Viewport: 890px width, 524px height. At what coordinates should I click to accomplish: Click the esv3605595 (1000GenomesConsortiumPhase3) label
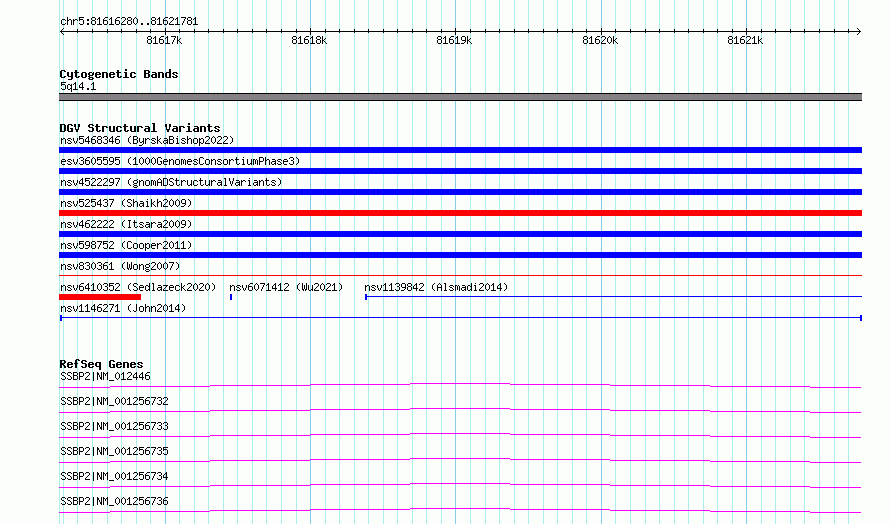point(180,161)
